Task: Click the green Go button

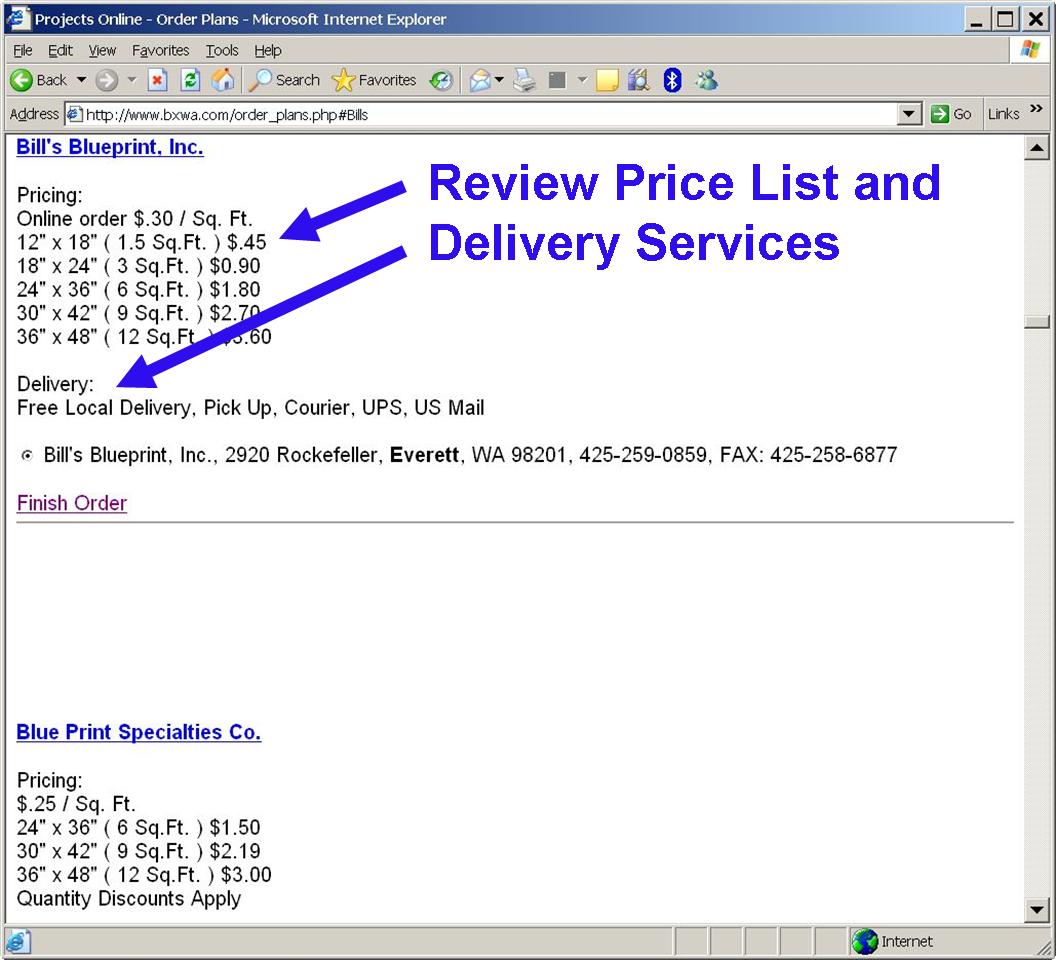Action: (x=951, y=115)
